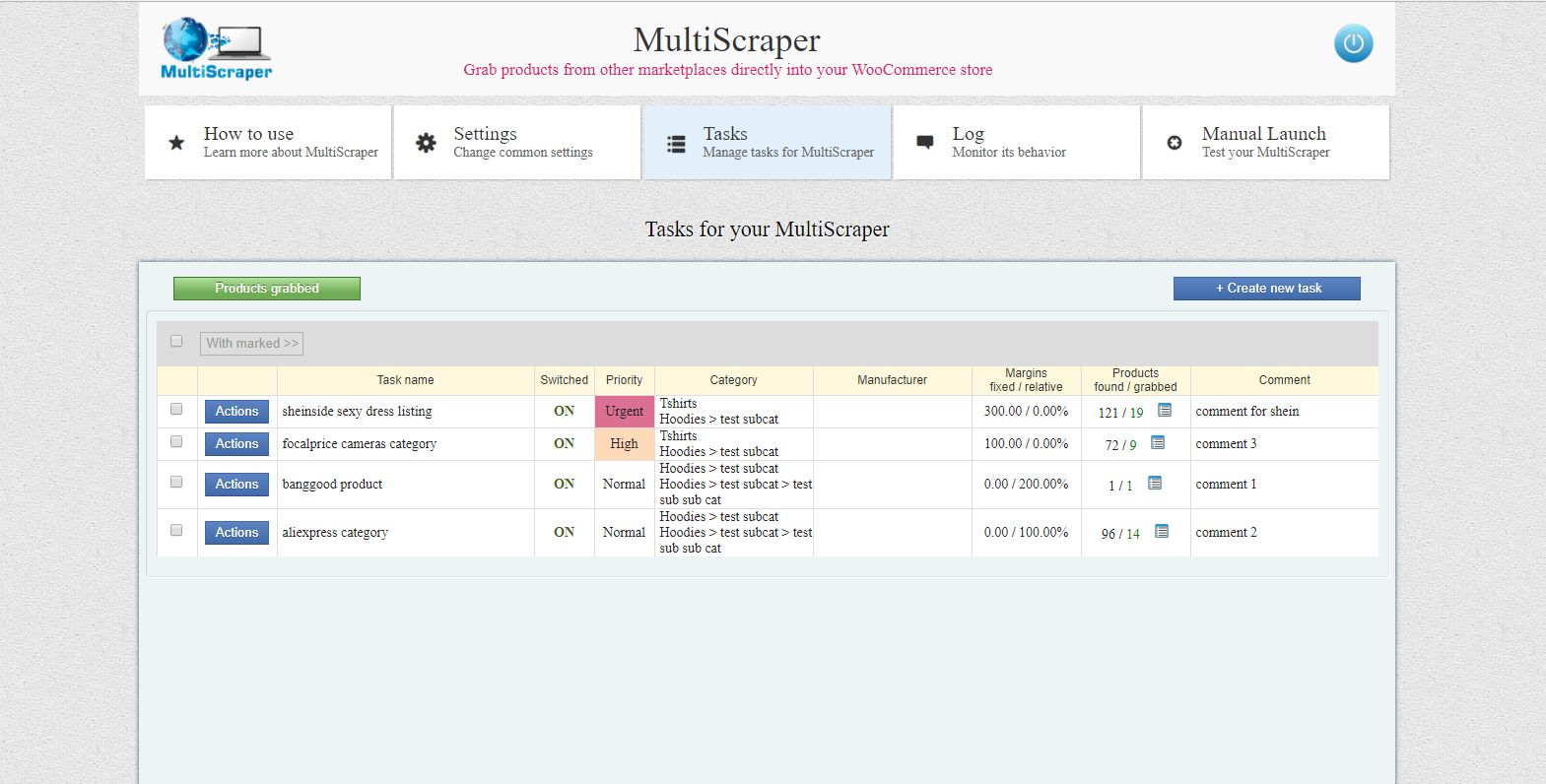This screenshot has height=784, width=1546.
Task: Click the gear icon for Settings
Action: pos(426,143)
